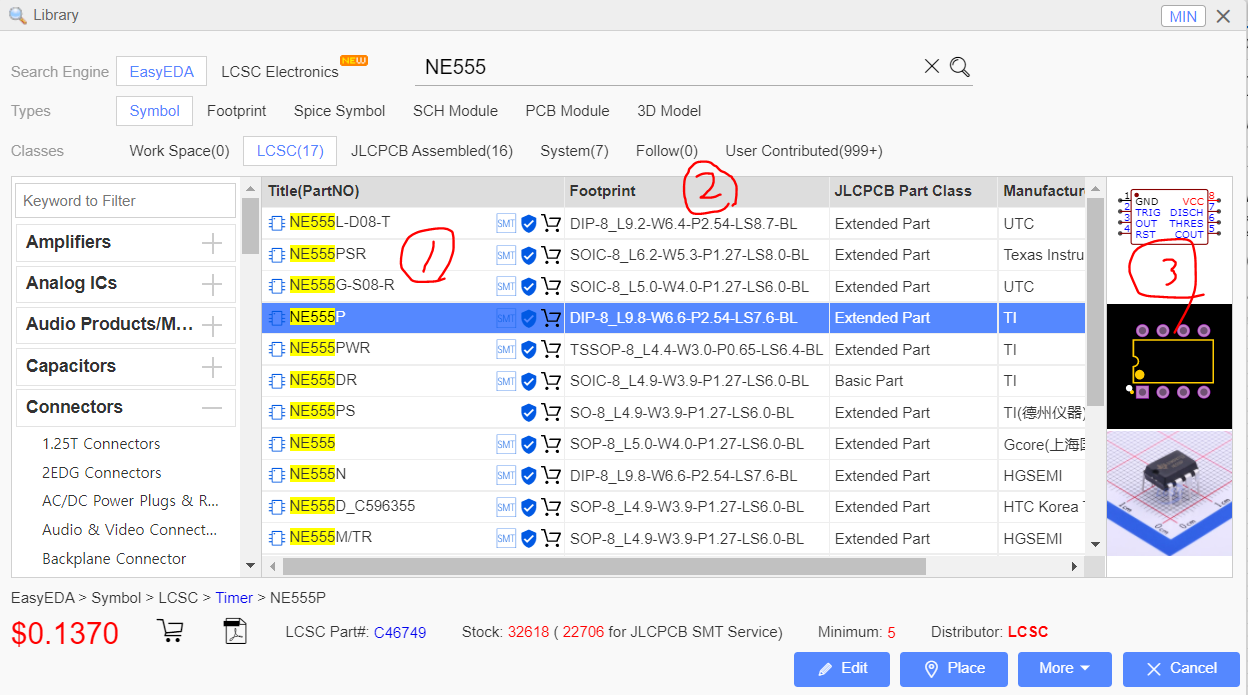The height and width of the screenshot is (695, 1248).
Task: Click the cart icon in NE555L-D08-T row
Action: pos(551,223)
